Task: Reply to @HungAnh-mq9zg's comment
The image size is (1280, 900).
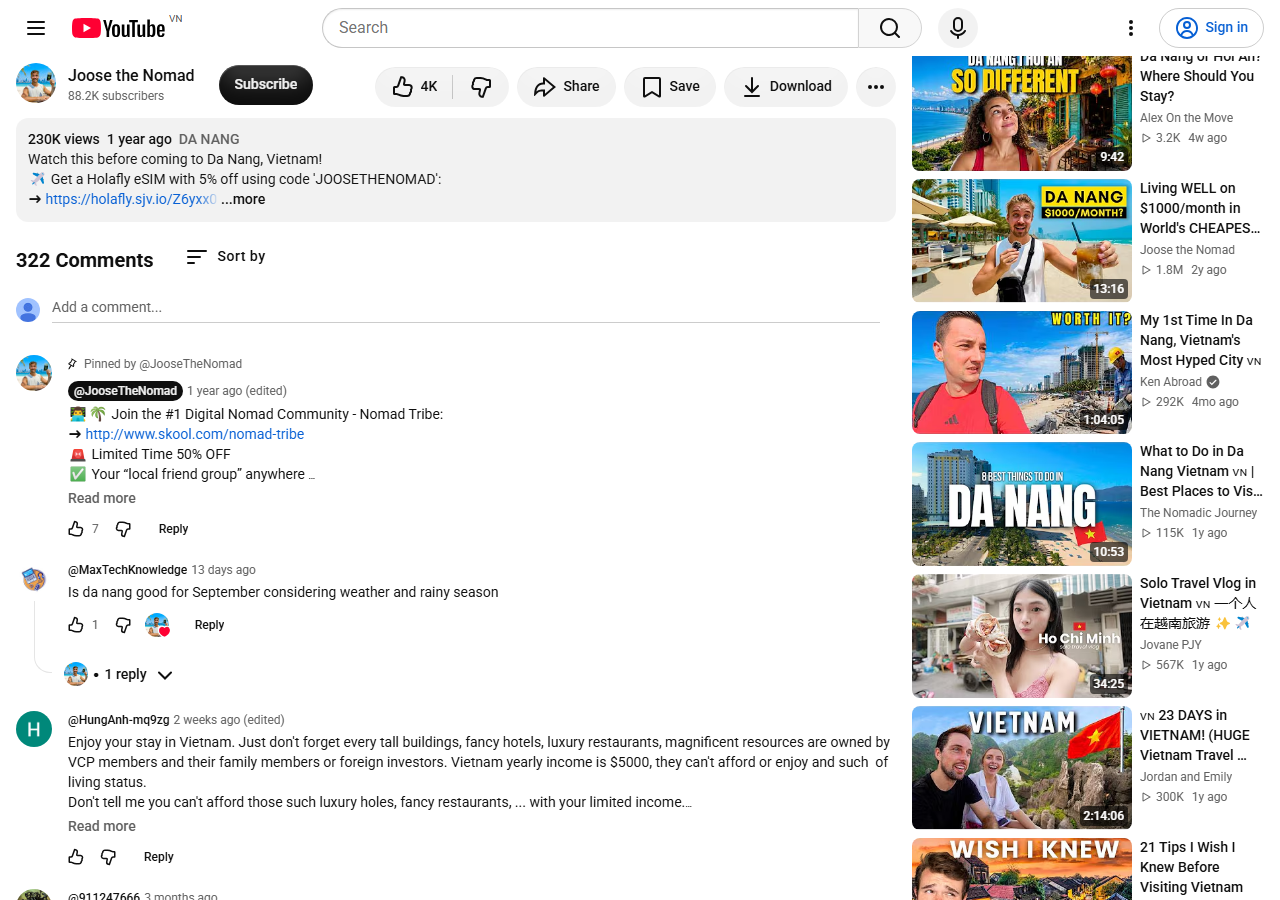Action: [x=158, y=857]
